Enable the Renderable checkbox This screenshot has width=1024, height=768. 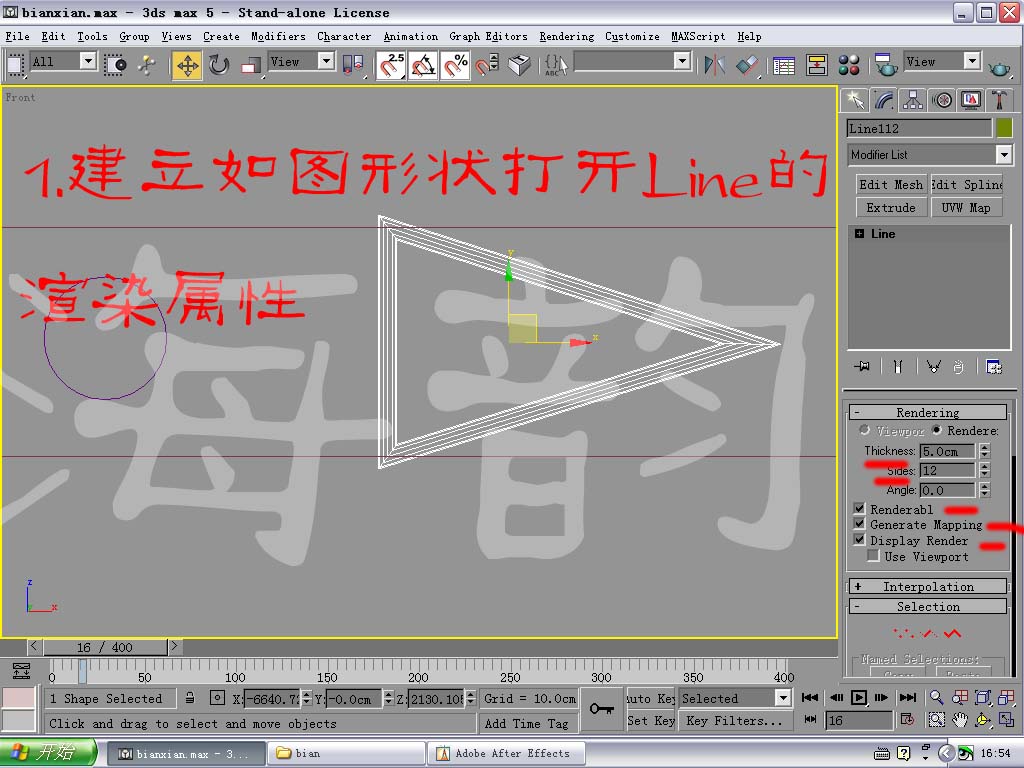pos(860,508)
